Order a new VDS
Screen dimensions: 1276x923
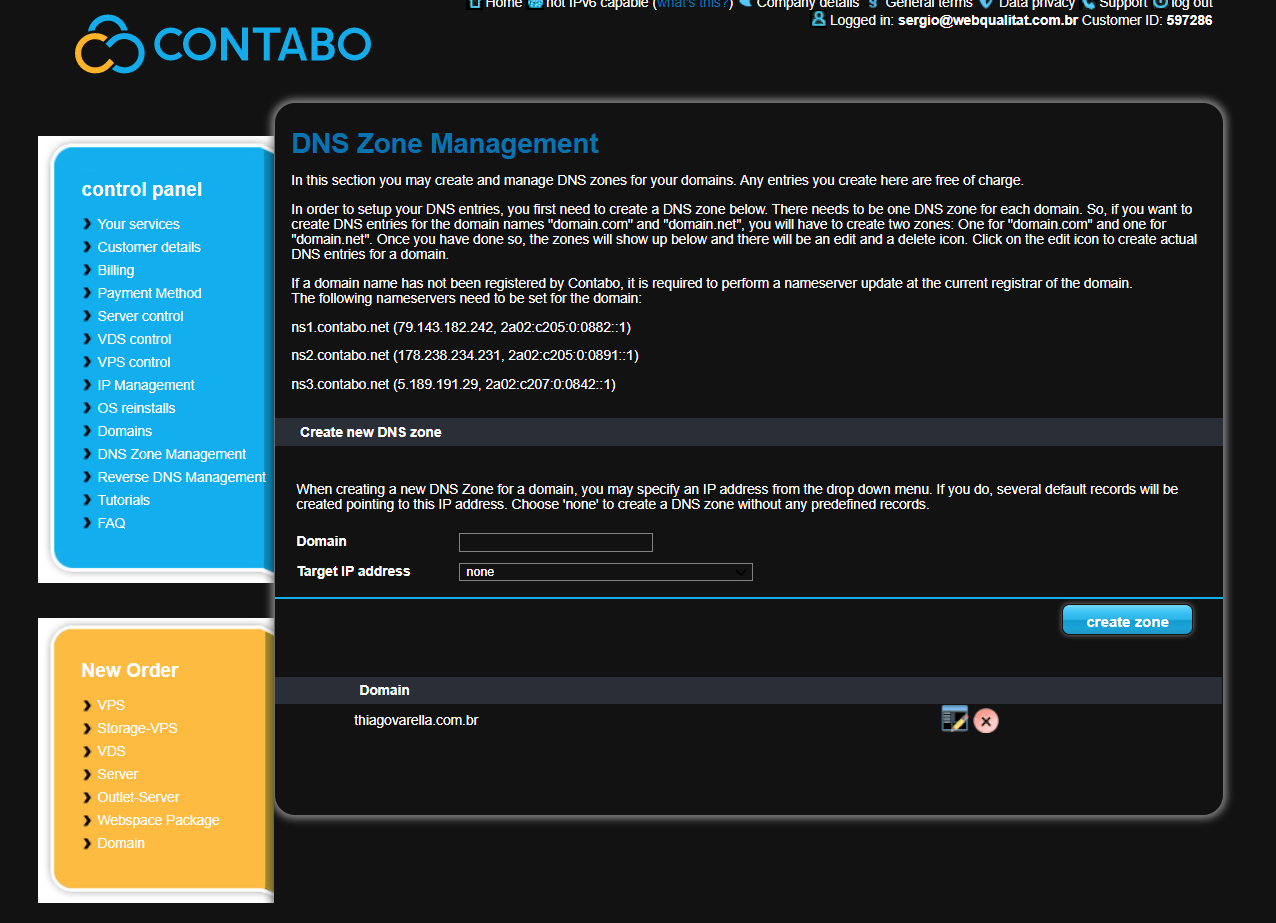pyautogui.click(x=111, y=751)
